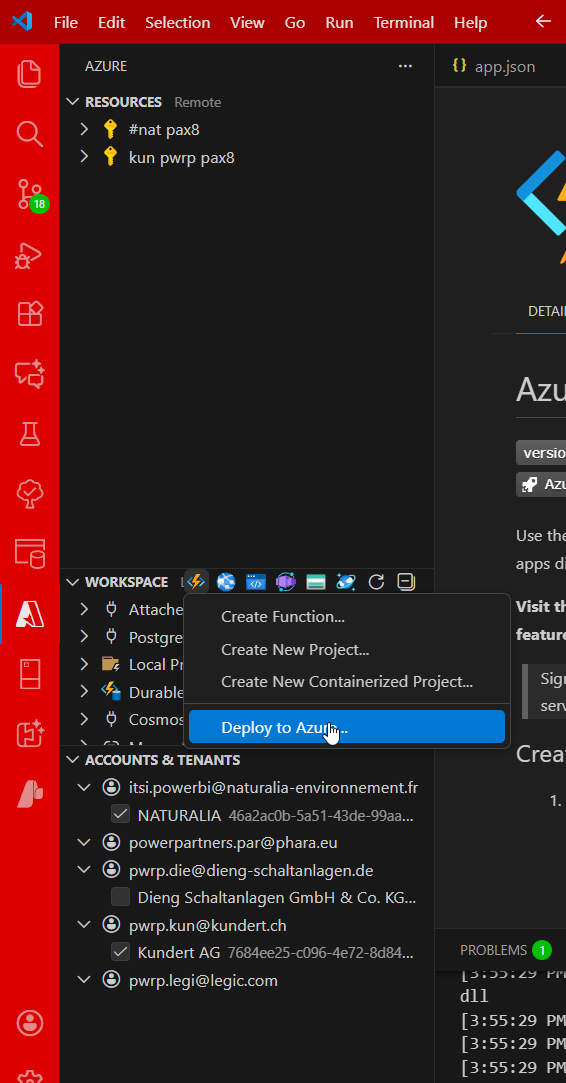Collapse the pwrp.kun@kundert.ch account
The width and height of the screenshot is (566, 1083).
(84, 925)
